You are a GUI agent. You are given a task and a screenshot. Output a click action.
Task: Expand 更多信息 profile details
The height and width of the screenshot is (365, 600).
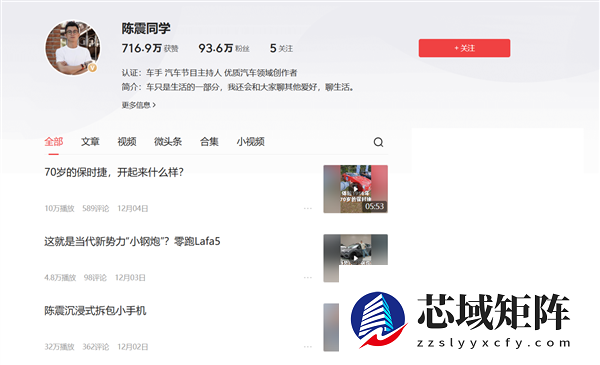point(139,105)
